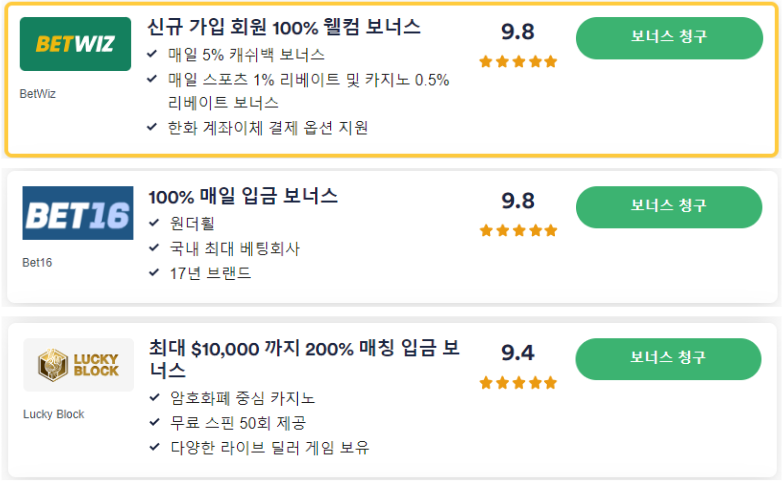Image resolution: width=782 pixels, height=485 pixels.
Task: Open the 신규 가입 회원 100% 웰컴 보너스 headline
Action: coord(284,27)
